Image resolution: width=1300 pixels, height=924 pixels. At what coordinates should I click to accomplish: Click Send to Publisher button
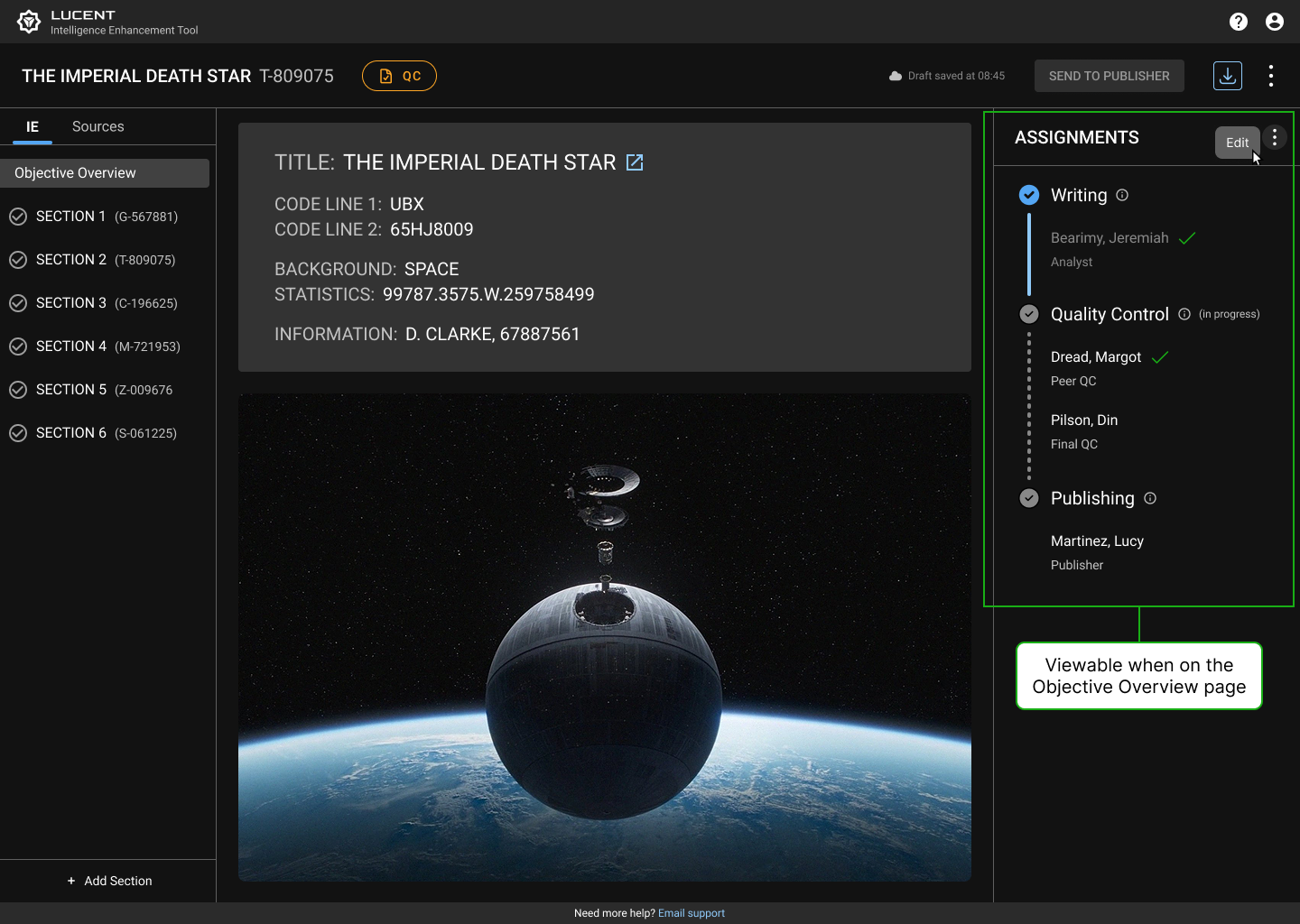[x=1109, y=76]
